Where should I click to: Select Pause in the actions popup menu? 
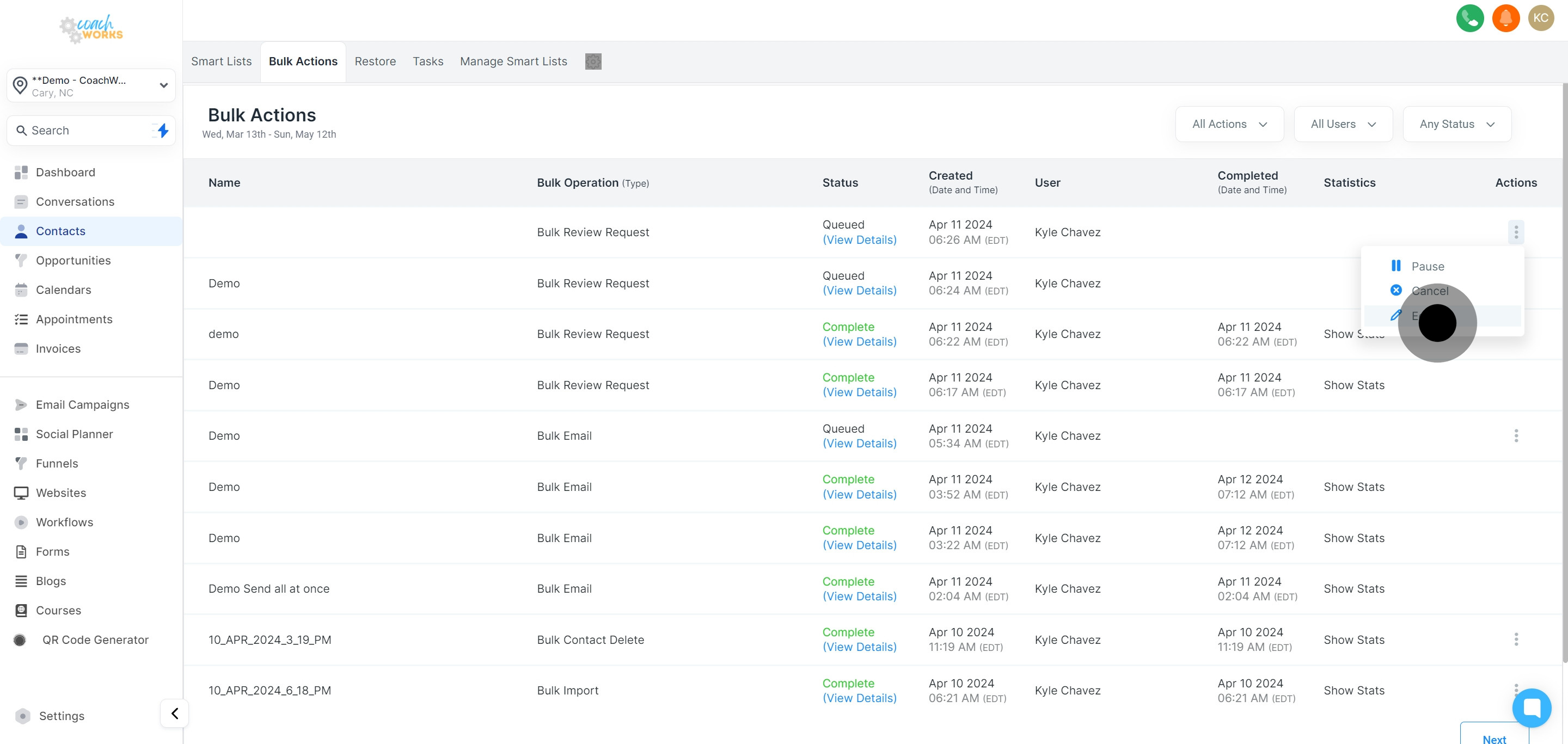tap(1427, 267)
